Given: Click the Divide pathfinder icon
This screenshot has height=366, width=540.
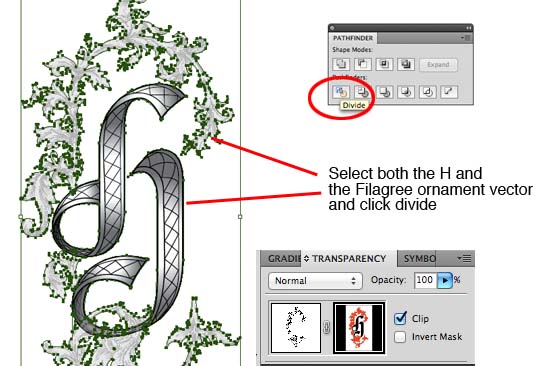Looking at the screenshot, I should pos(341,92).
